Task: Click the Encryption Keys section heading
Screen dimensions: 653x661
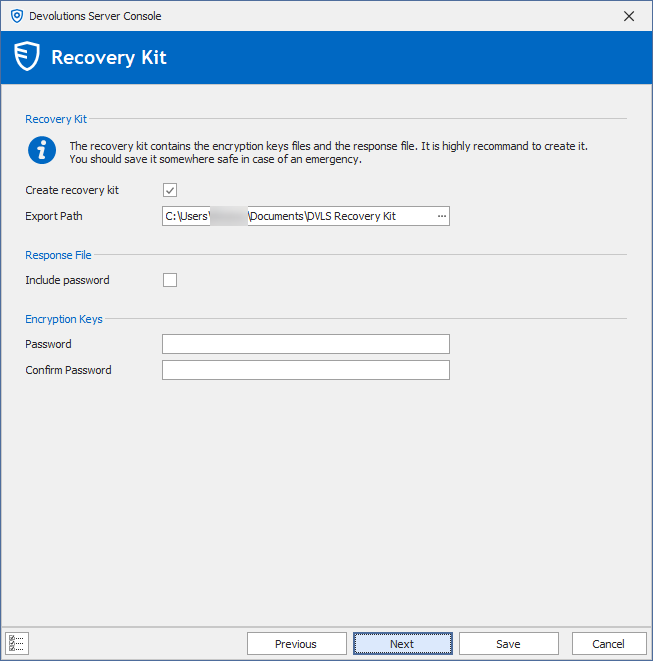Action: [x=64, y=319]
